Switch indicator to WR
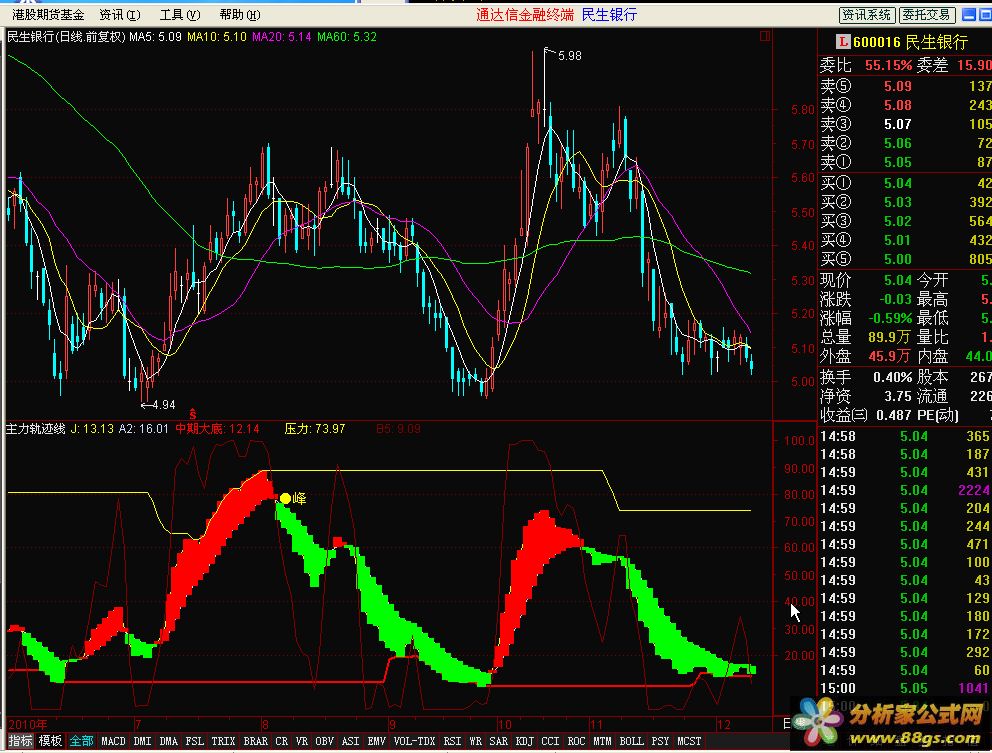992x753 pixels. point(475,741)
